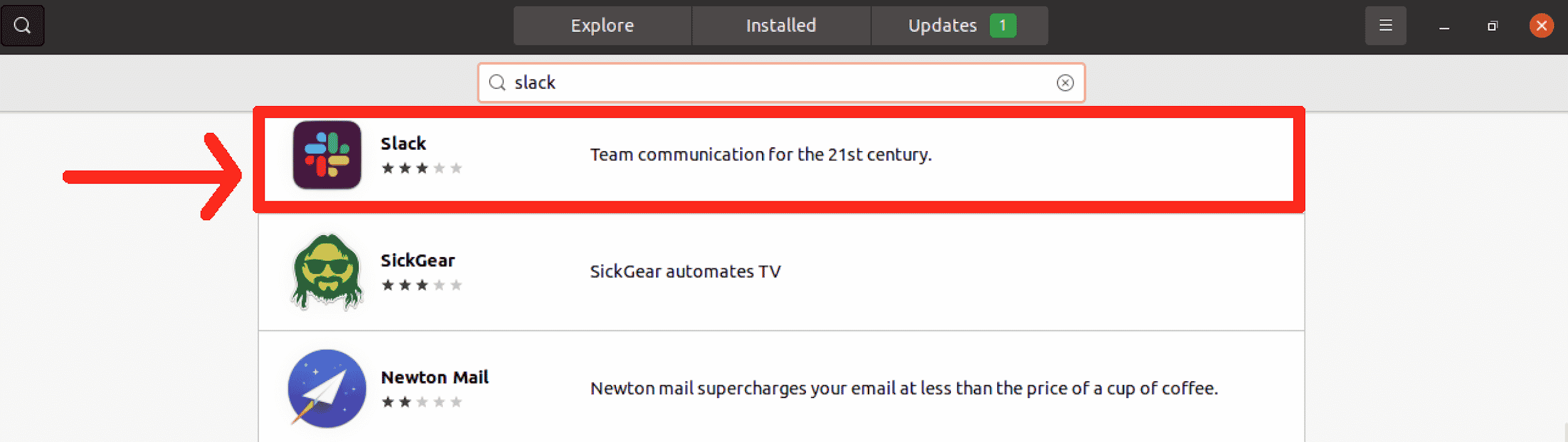Screen dimensions: 1568x442
Task: Click the green updates counter badge
Action: pyautogui.click(x=1002, y=25)
